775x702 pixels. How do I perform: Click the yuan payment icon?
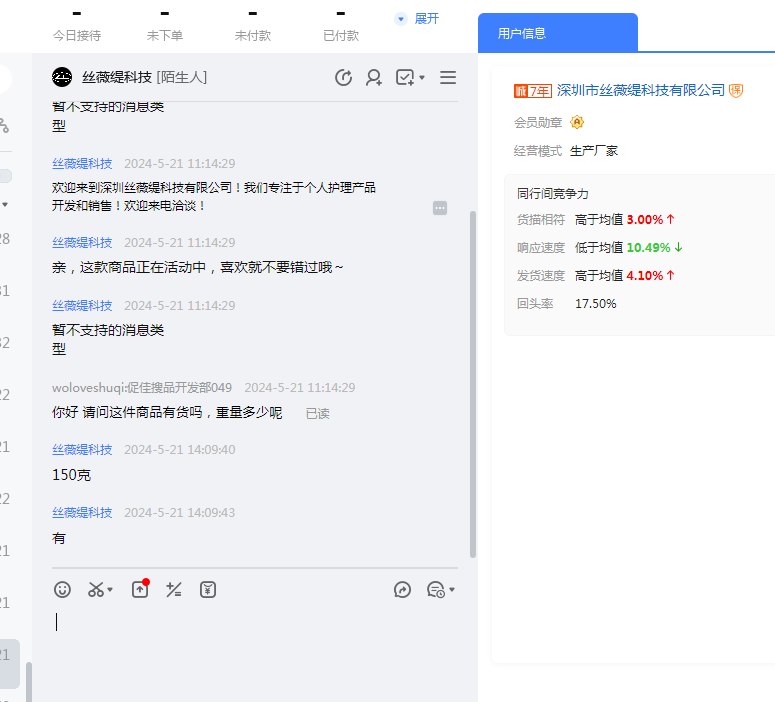208,590
